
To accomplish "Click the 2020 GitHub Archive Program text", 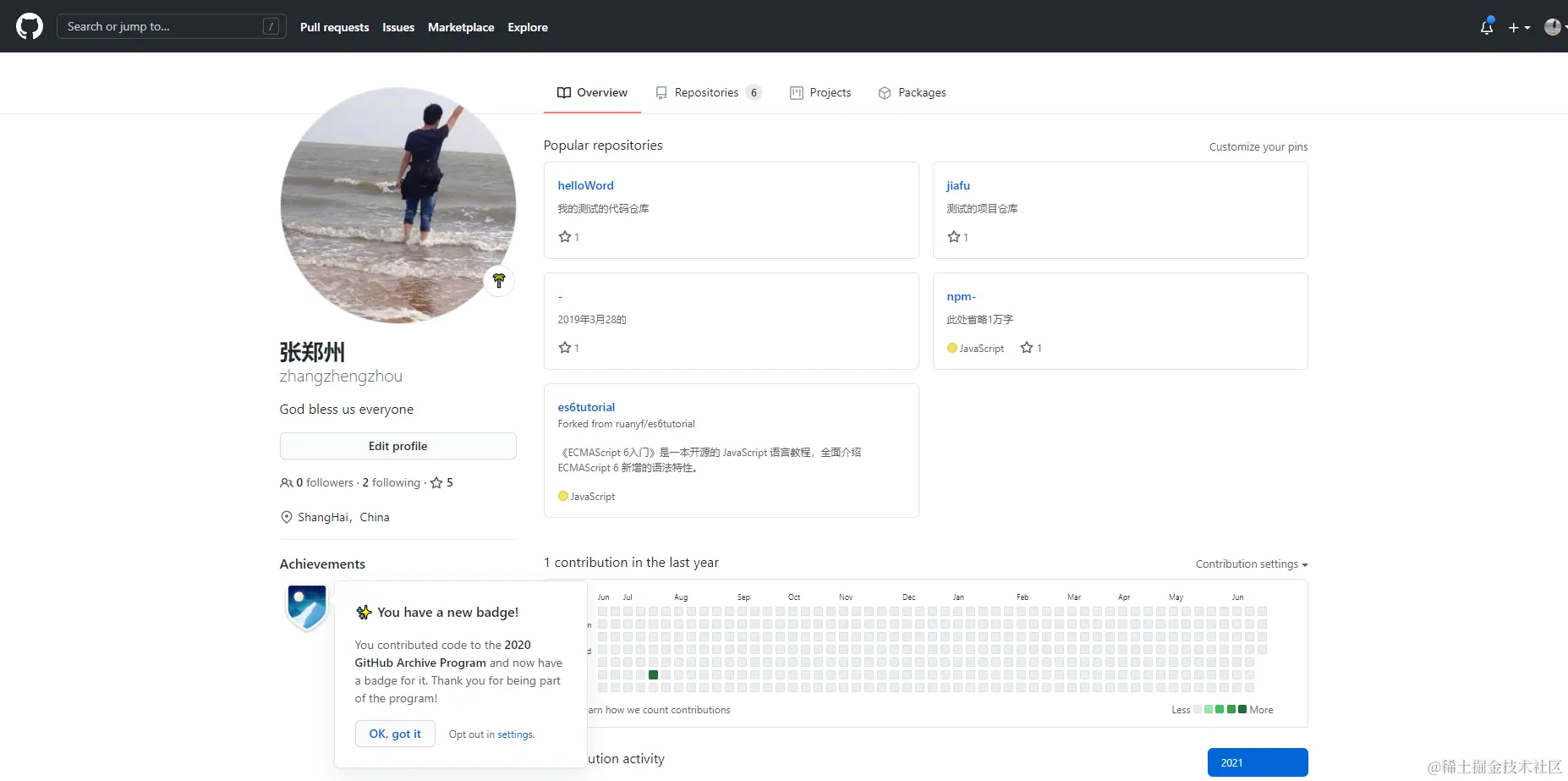I will (443, 653).
